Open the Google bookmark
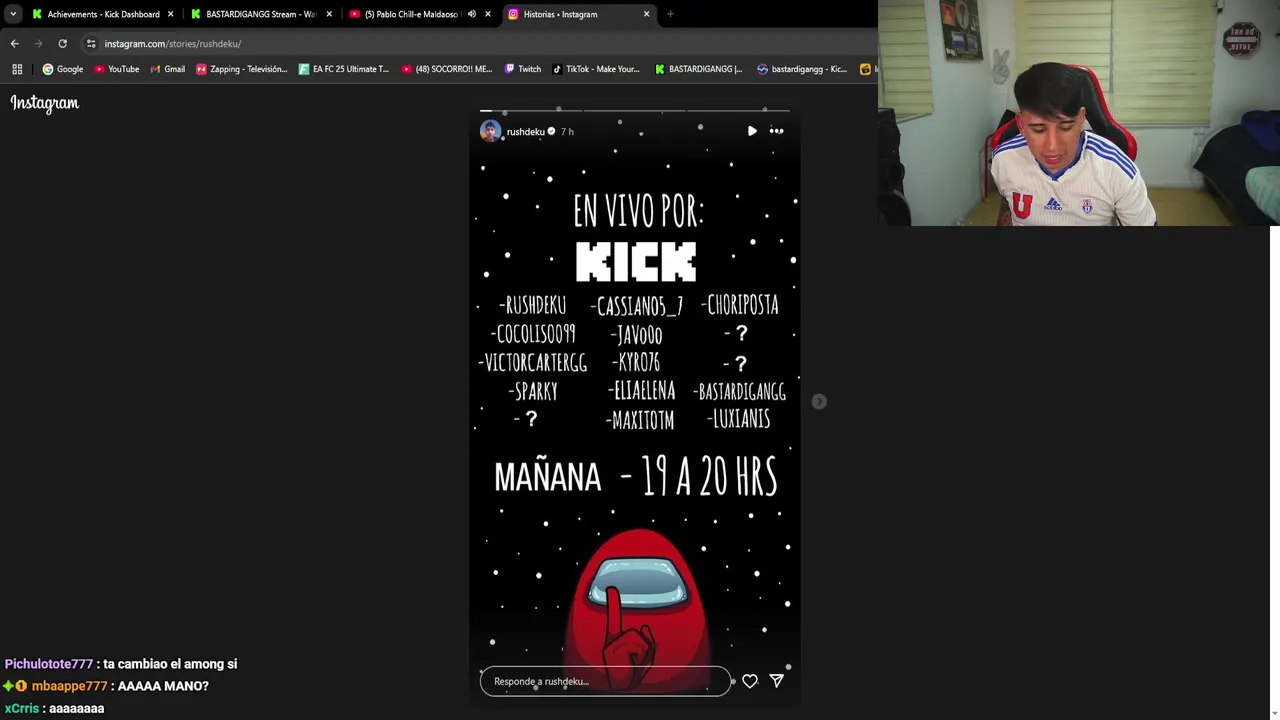The width and height of the screenshot is (1280, 720). (62, 69)
